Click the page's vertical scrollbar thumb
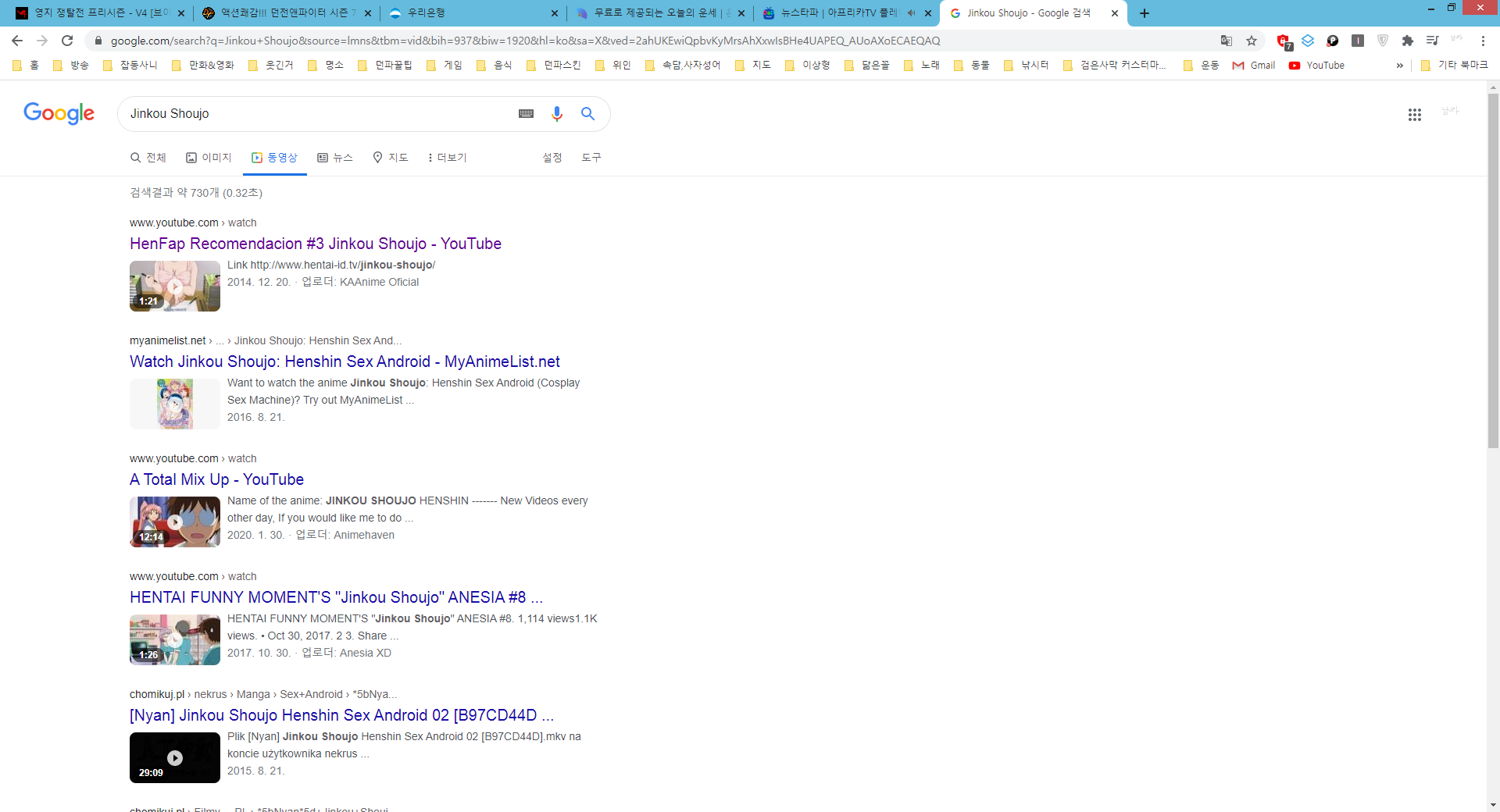The width and height of the screenshot is (1500, 812). point(1493,269)
